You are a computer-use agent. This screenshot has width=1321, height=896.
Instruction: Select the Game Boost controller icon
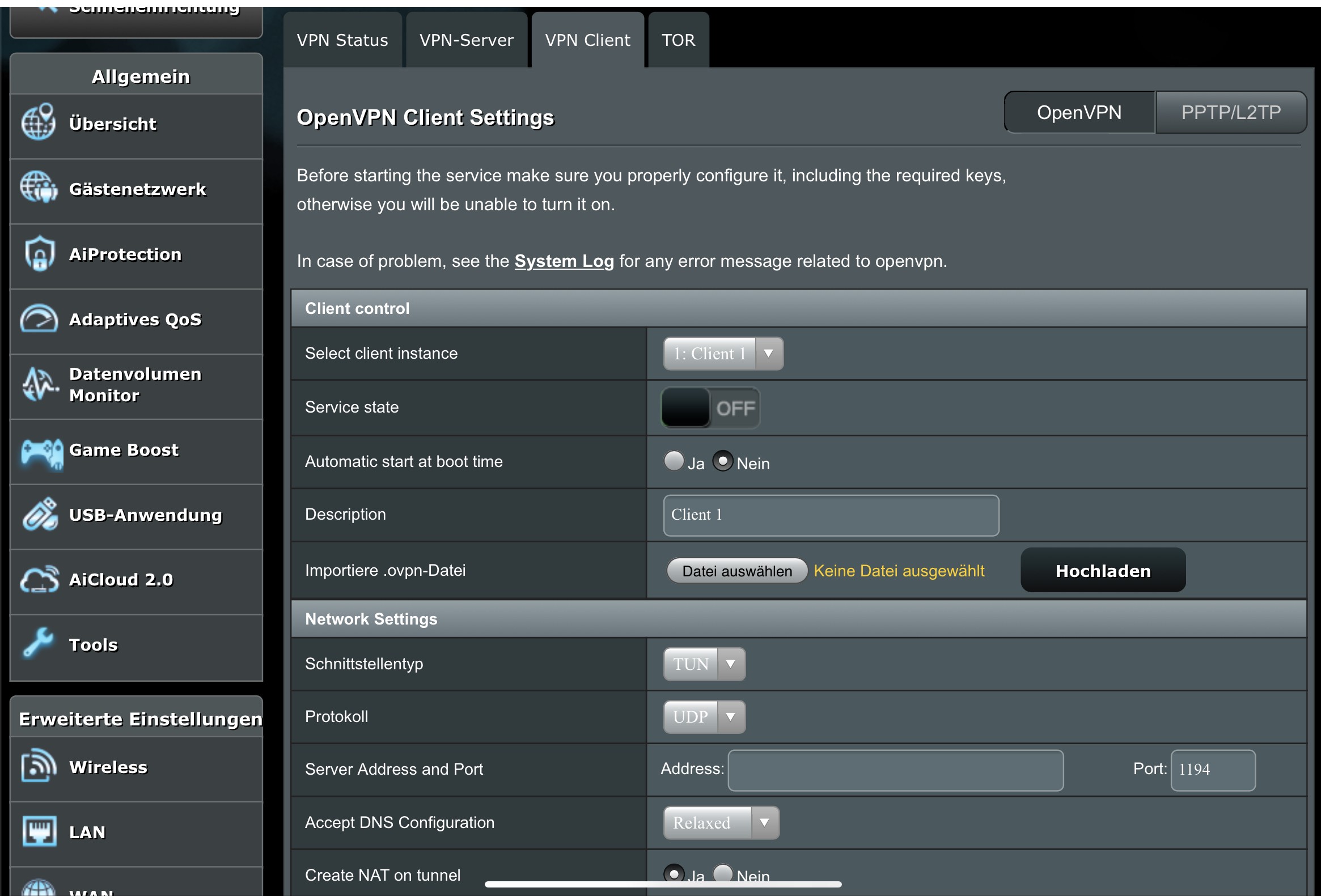coord(41,453)
